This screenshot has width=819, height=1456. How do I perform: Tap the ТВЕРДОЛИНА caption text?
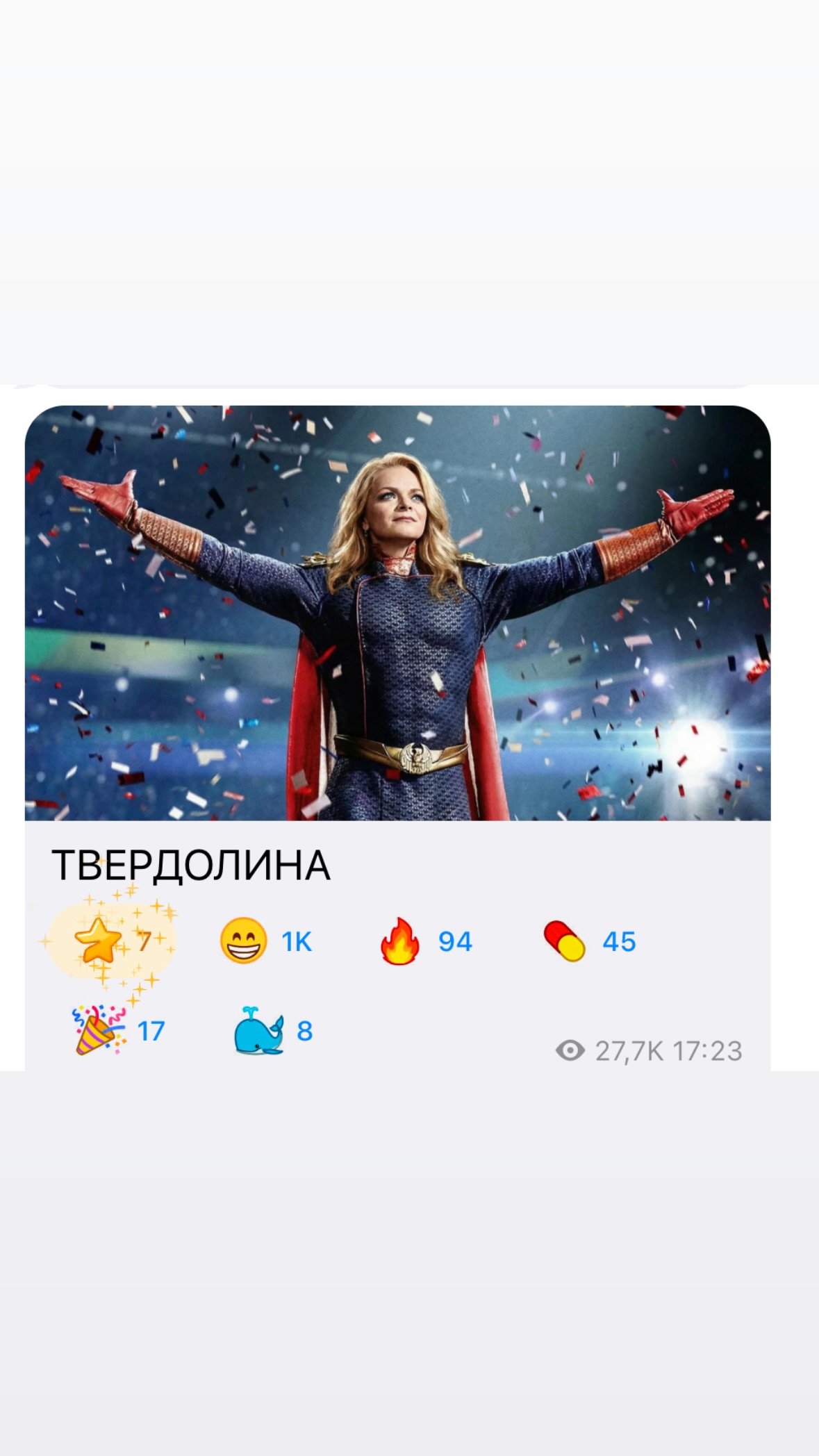191,865
